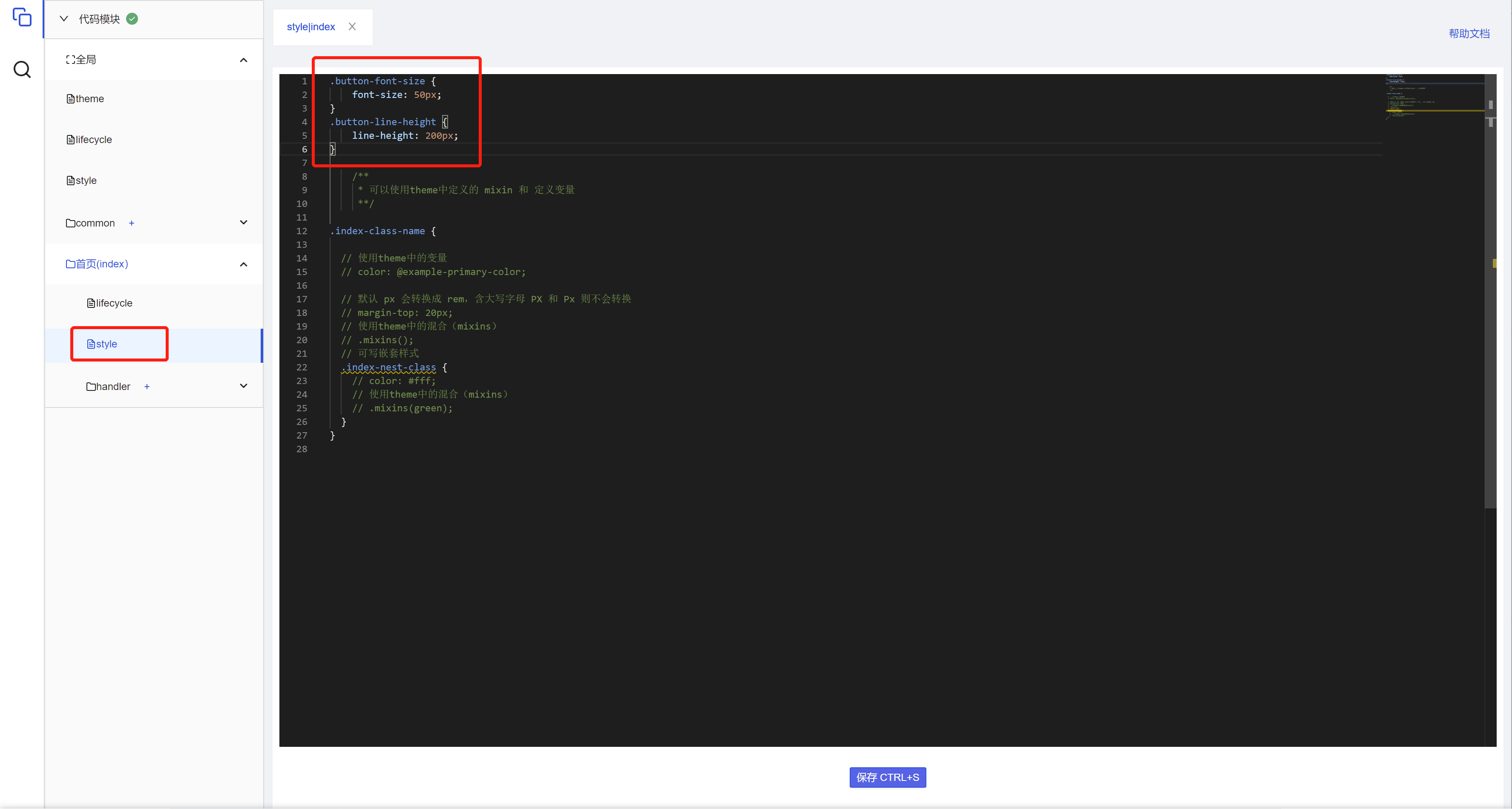The image size is (1512, 809).
Task: Collapse the 首页(index) folder chevron
Action: click(x=244, y=264)
